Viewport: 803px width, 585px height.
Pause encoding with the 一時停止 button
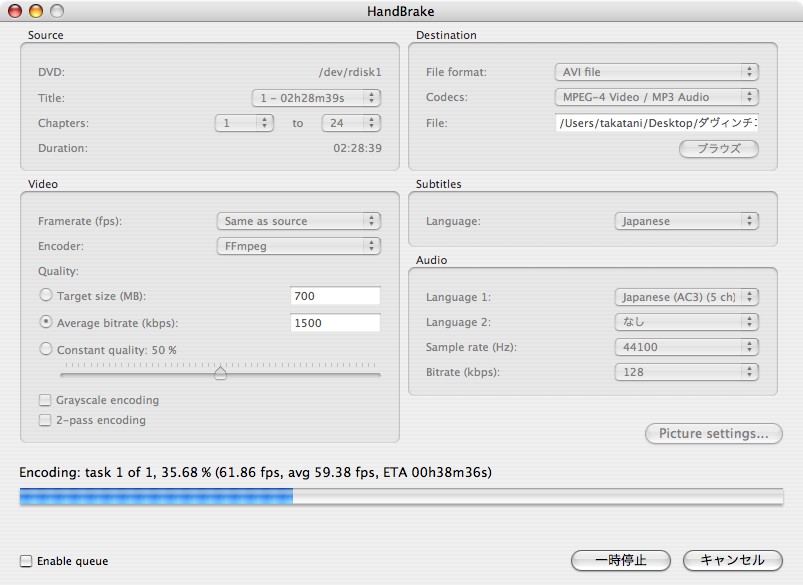pyautogui.click(x=621, y=560)
